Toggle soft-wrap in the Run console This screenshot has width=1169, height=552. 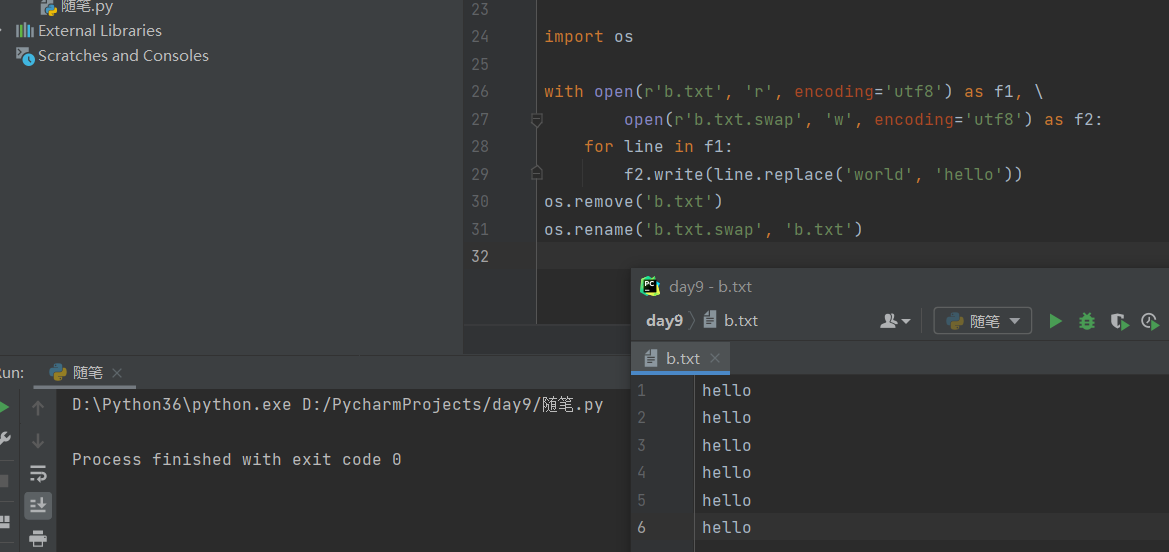coord(38,474)
